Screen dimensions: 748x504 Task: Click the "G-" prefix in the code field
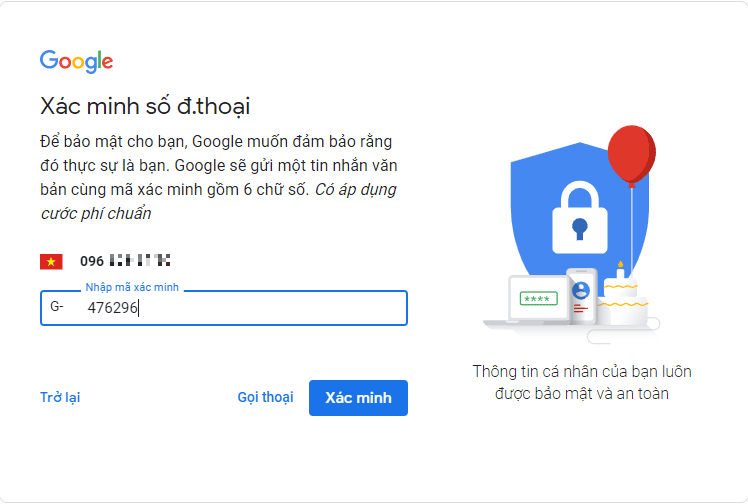57,307
